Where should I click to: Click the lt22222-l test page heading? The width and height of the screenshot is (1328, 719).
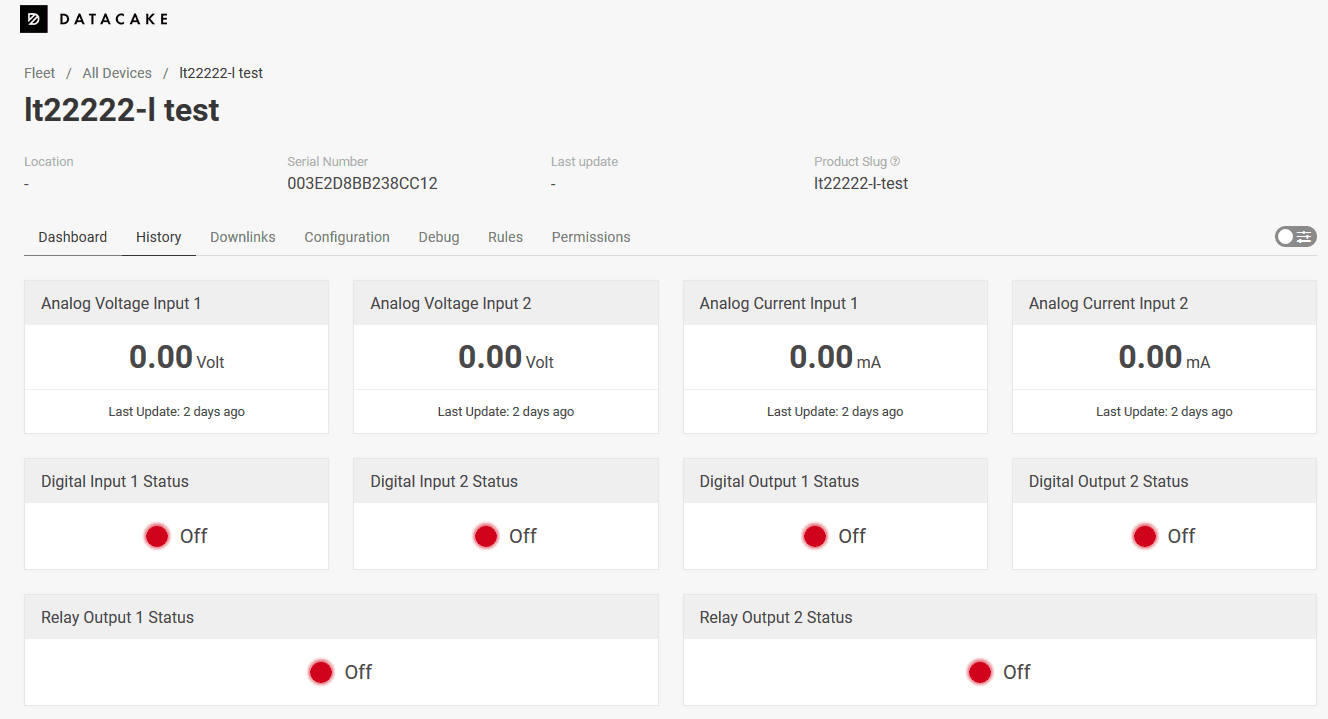pos(122,109)
